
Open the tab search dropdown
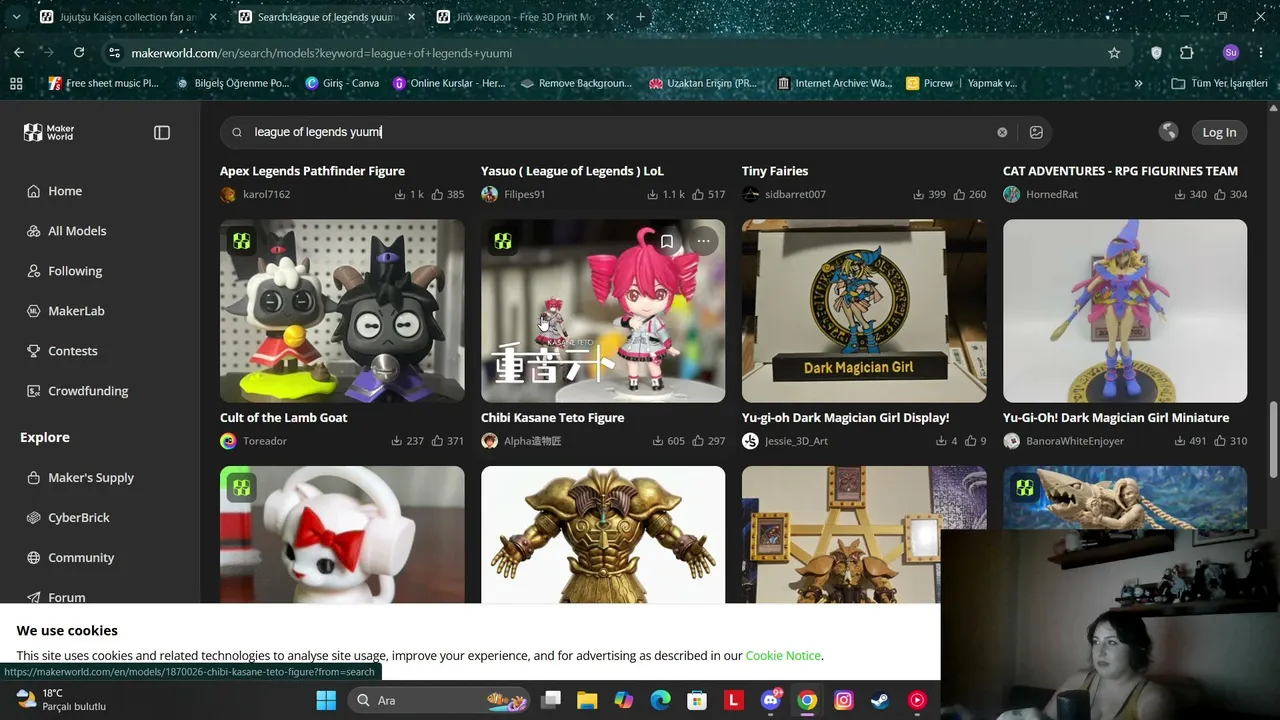pyautogui.click(x=16, y=17)
